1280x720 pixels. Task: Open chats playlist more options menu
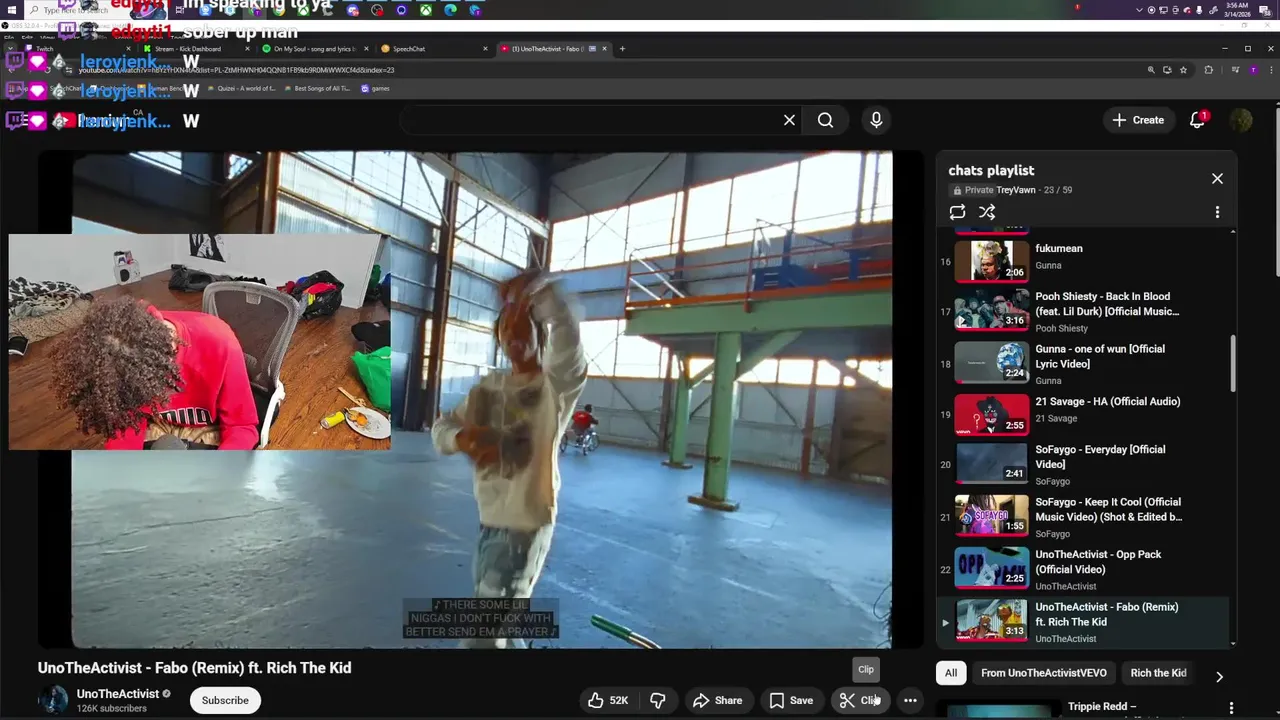click(1217, 212)
